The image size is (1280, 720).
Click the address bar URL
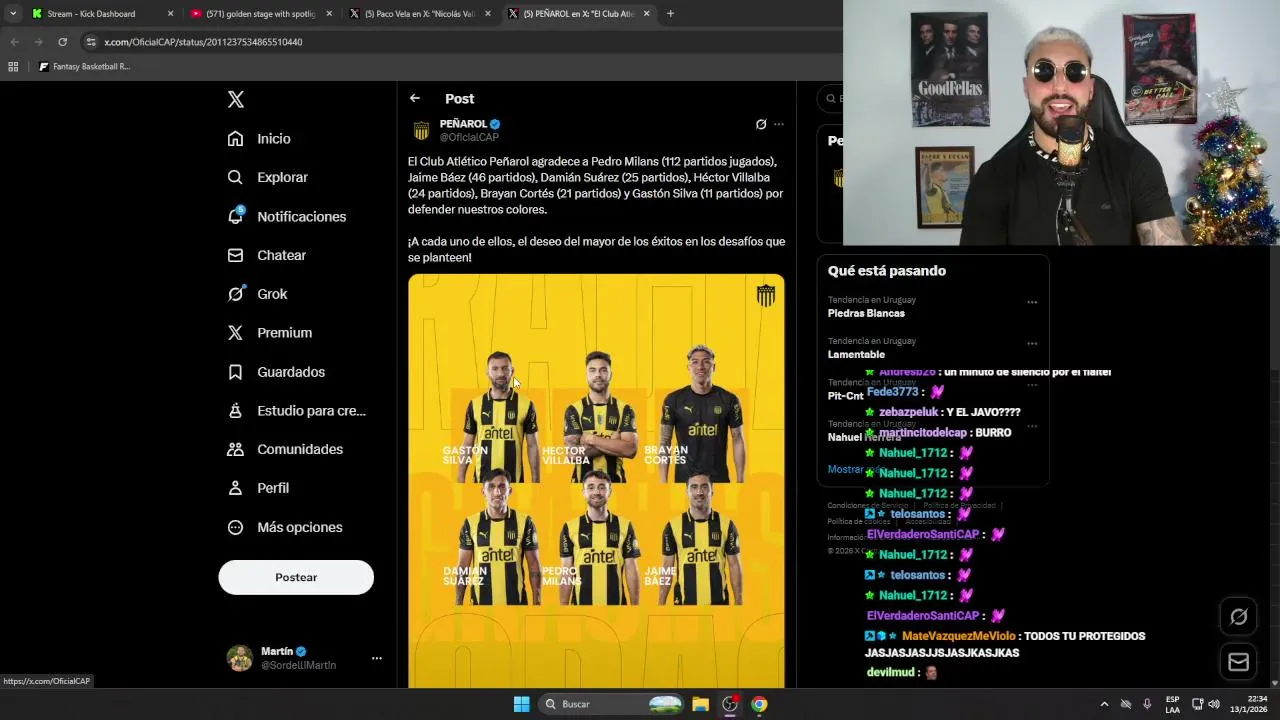pyautogui.click(x=203, y=42)
